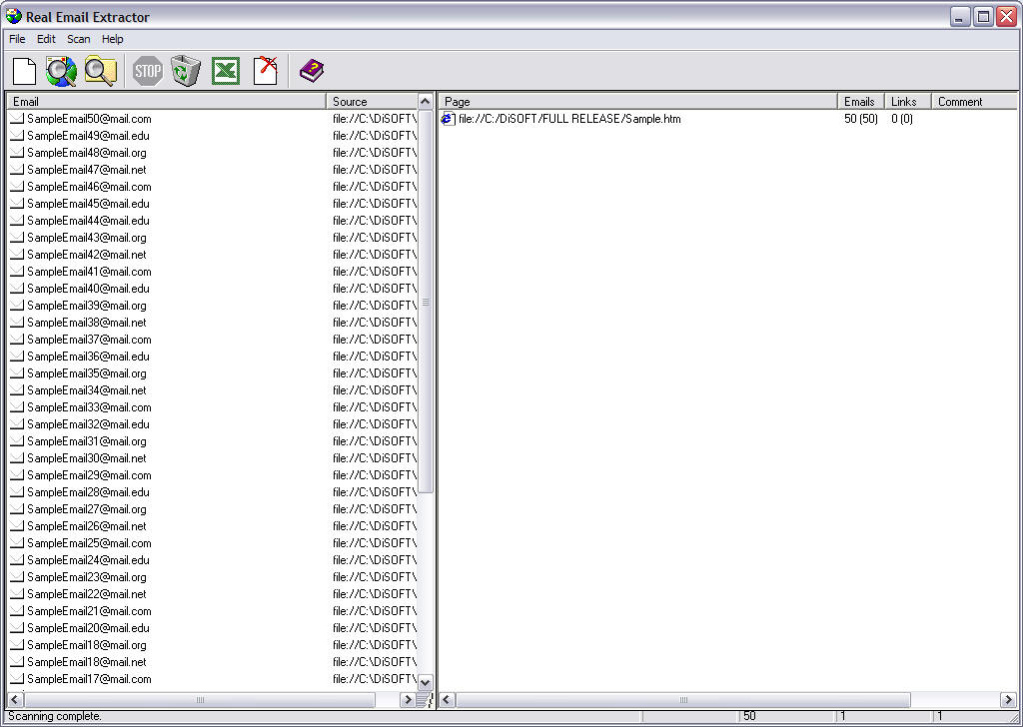Click the email list scroll up arrow
Viewport: 1023px width, 727px height.
(x=425, y=102)
